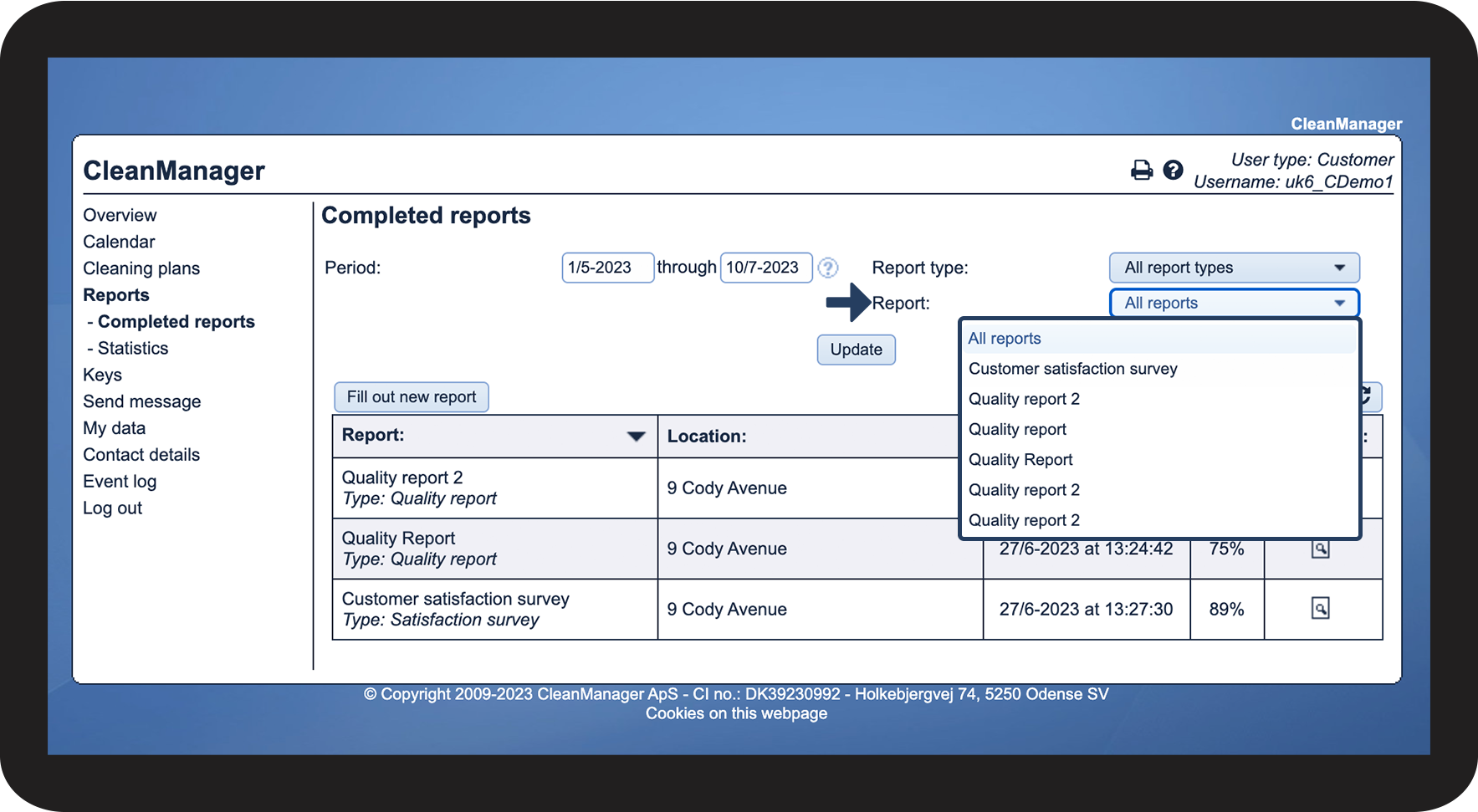This screenshot has width=1478, height=812.
Task: Click the print page icon
Action: point(1141,171)
